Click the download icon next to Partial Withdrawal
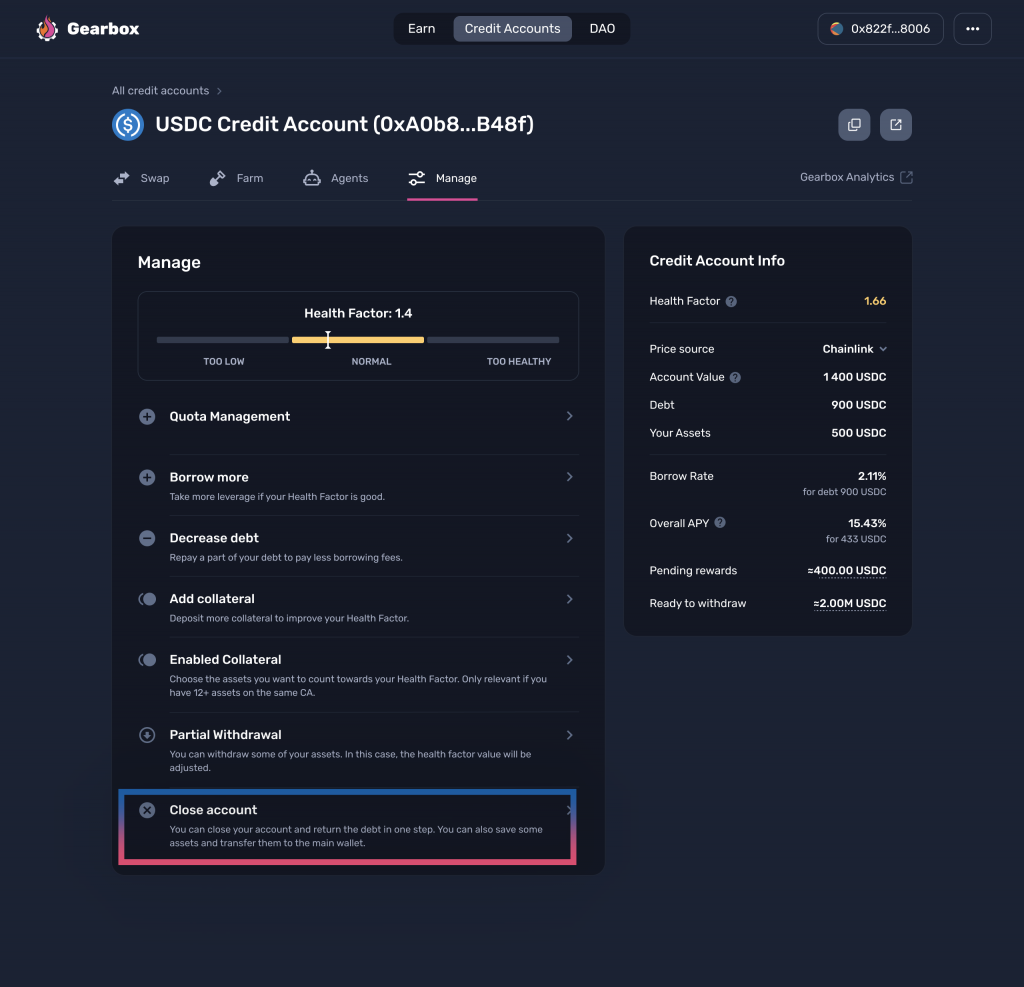The height and width of the screenshot is (987, 1024). [147, 735]
